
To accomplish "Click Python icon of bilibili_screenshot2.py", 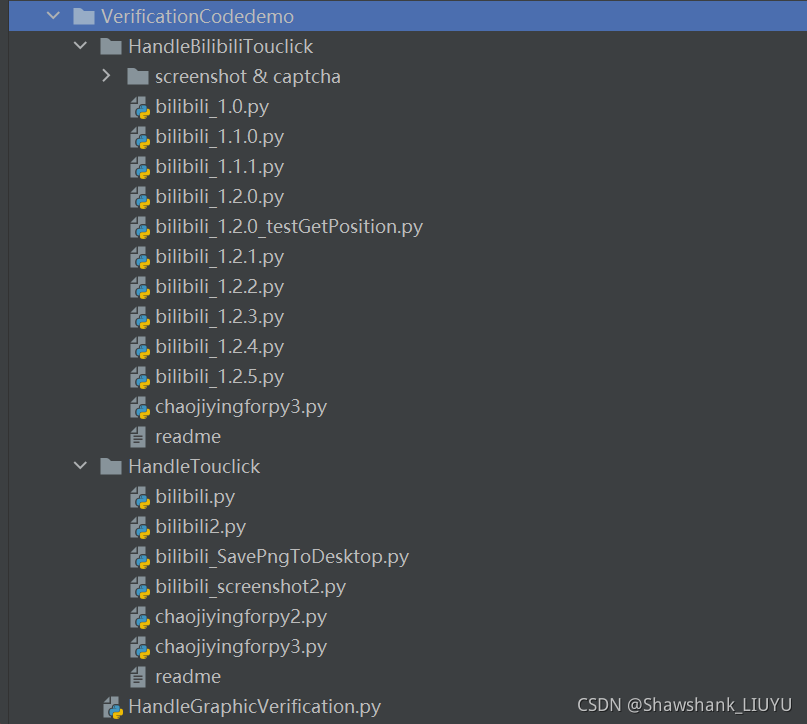I will tap(139, 588).
